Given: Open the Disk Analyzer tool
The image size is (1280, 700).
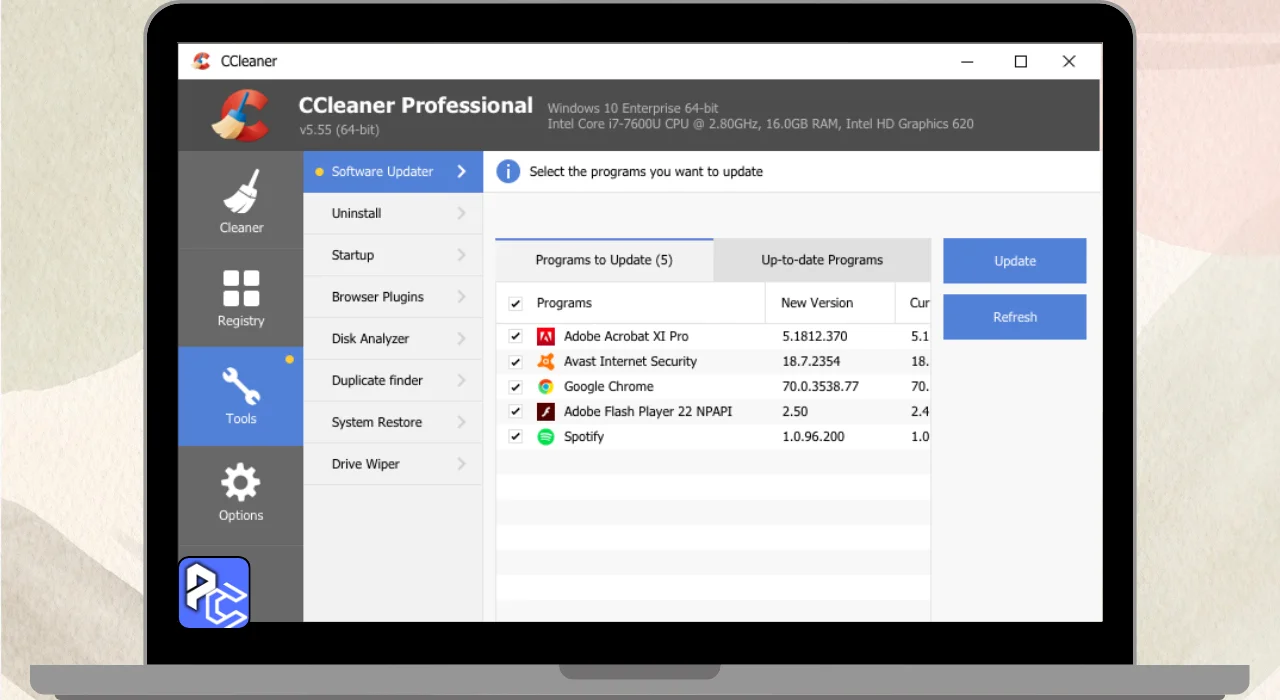Looking at the screenshot, I should 393,338.
